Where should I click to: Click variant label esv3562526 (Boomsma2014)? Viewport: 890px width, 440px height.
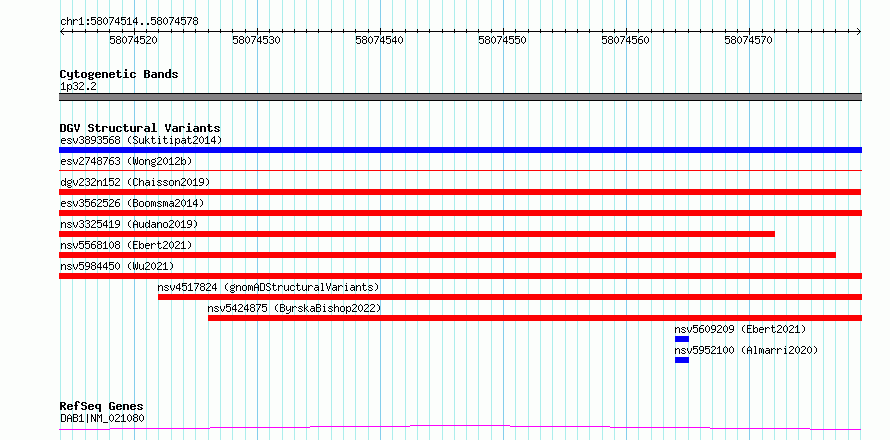[x=132, y=203]
